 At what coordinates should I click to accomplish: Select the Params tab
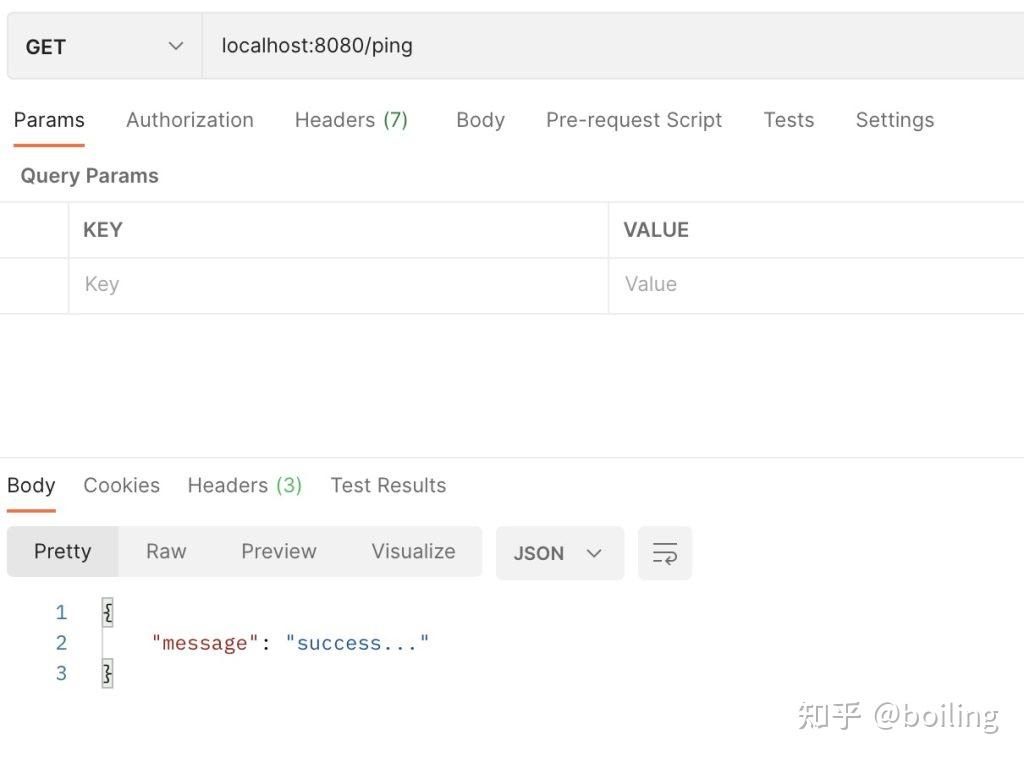tap(49, 120)
